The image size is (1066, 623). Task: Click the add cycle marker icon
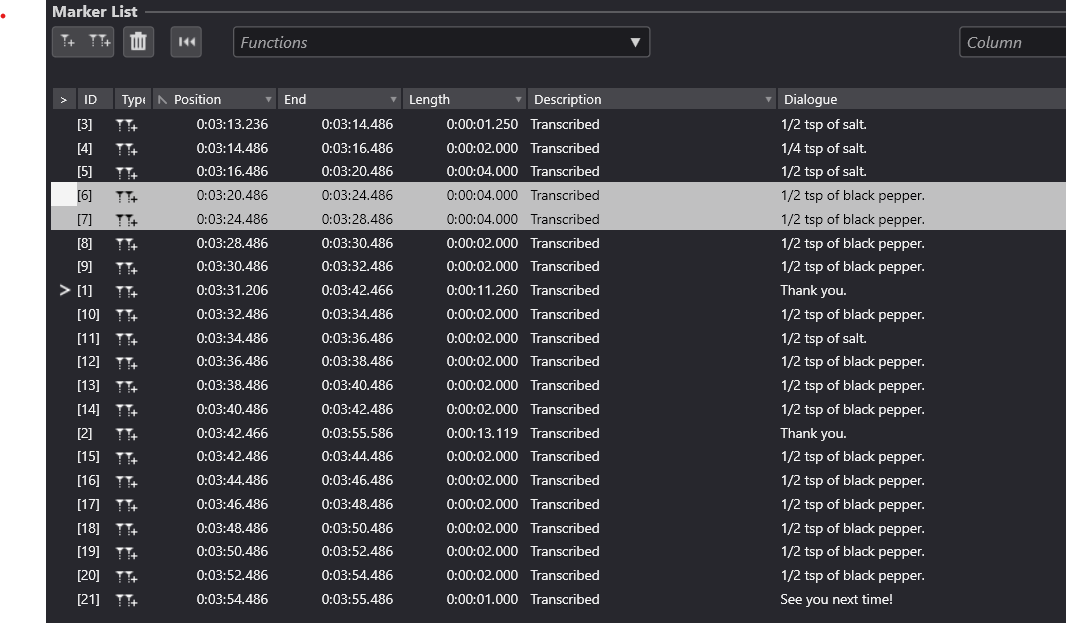coord(100,42)
